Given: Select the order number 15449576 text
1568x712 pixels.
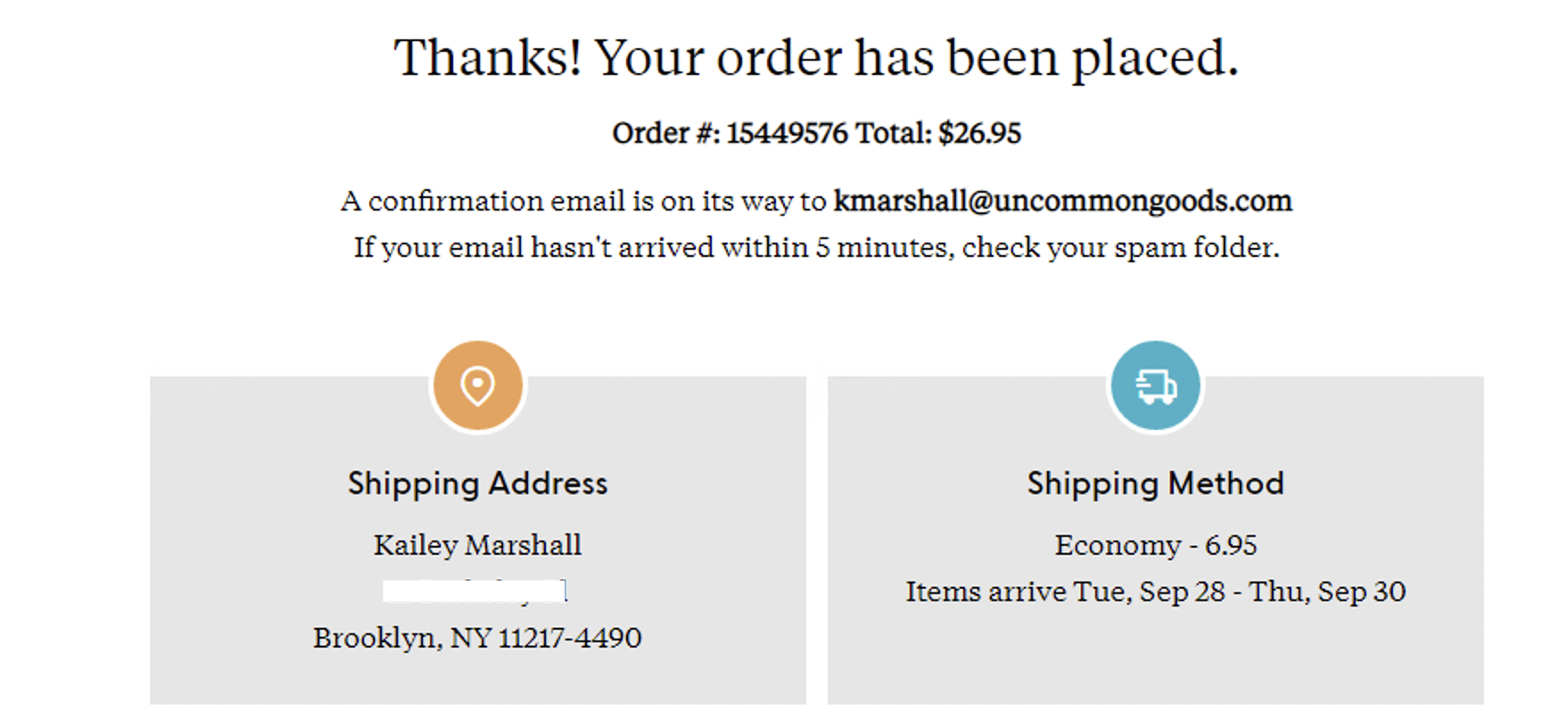Looking at the screenshot, I should (x=787, y=133).
